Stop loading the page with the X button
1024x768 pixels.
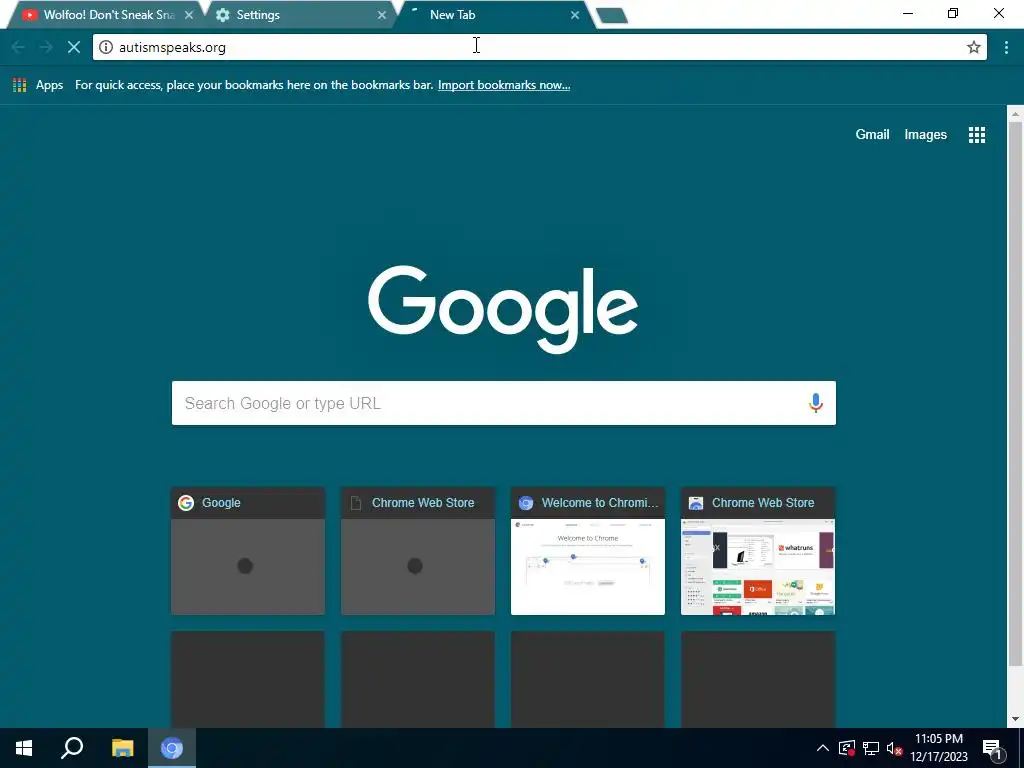(74, 47)
